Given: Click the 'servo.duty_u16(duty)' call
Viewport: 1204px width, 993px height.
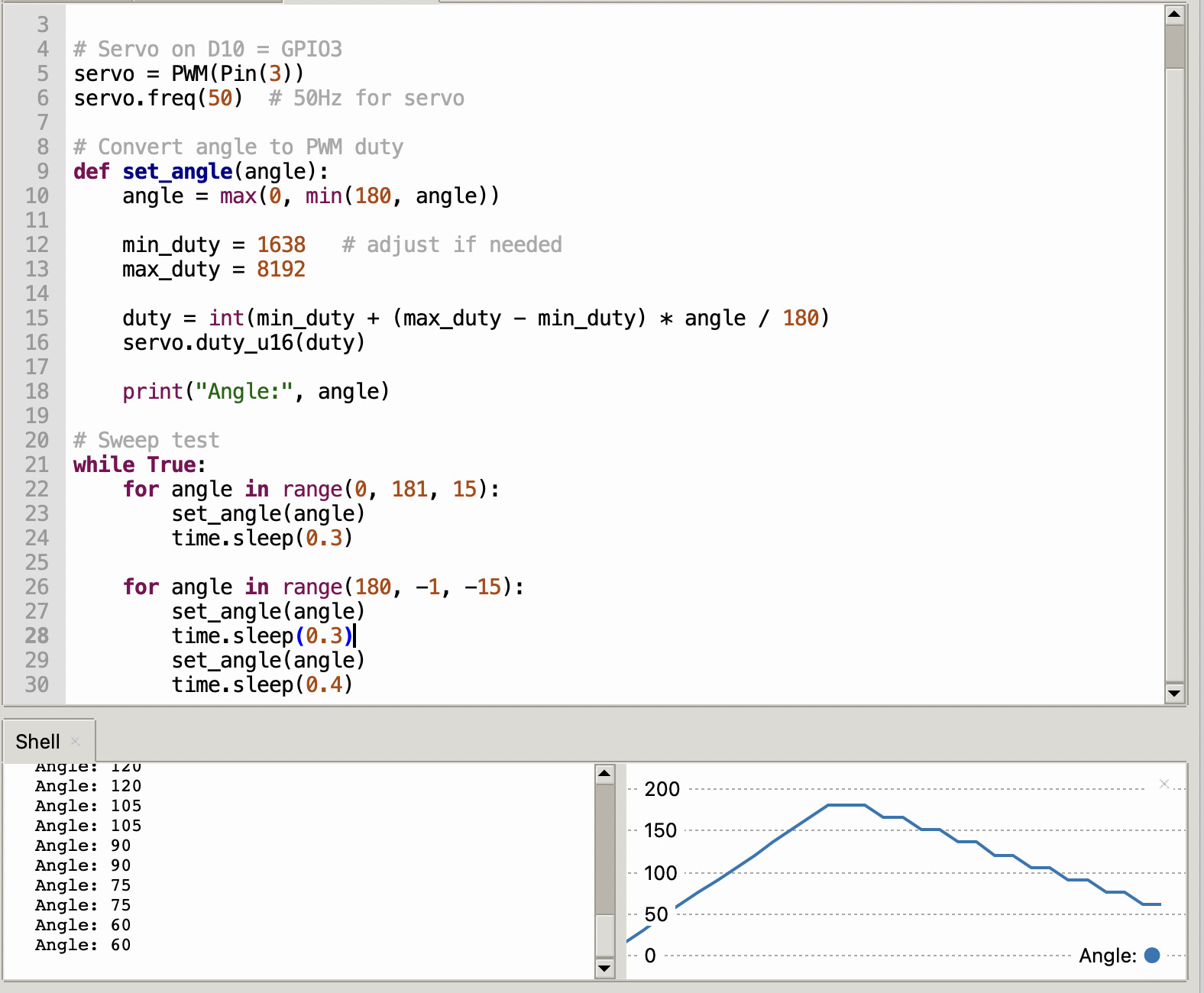Looking at the screenshot, I should [244, 343].
